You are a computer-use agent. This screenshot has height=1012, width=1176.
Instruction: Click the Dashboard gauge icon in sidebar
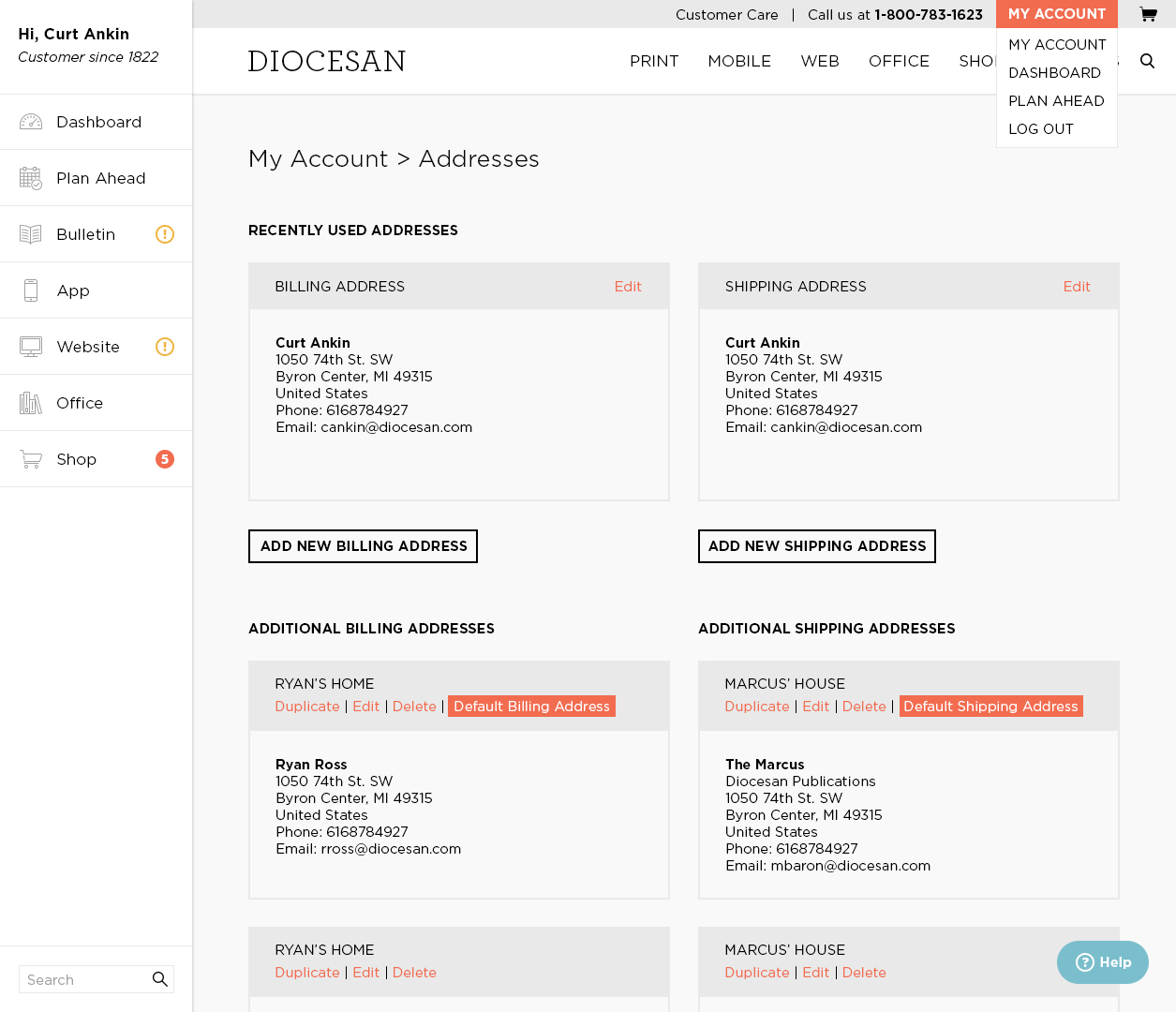coord(31,122)
